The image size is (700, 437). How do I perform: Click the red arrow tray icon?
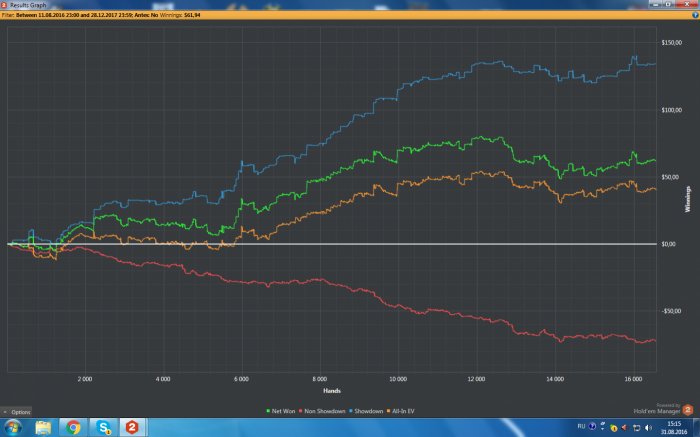coord(624,427)
